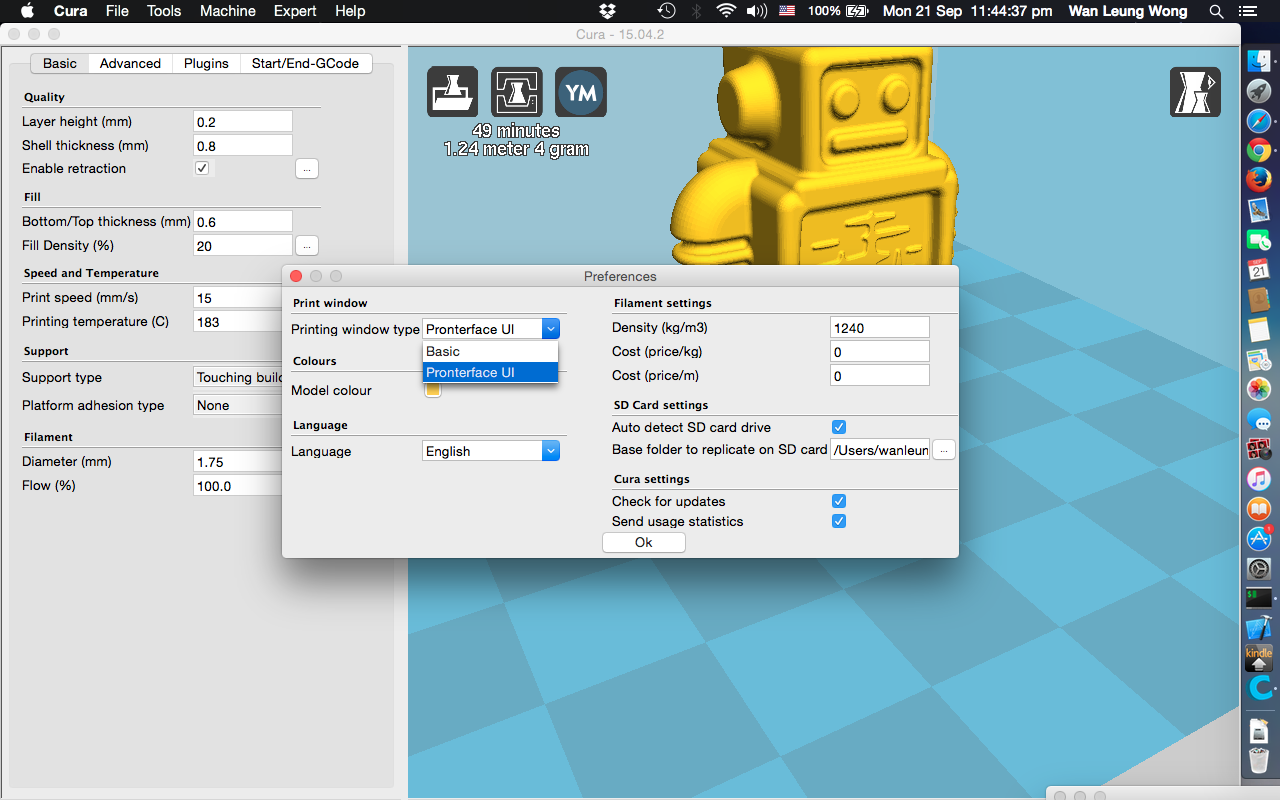Open the Expert menu
This screenshot has height=800, width=1280.
pos(295,11)
